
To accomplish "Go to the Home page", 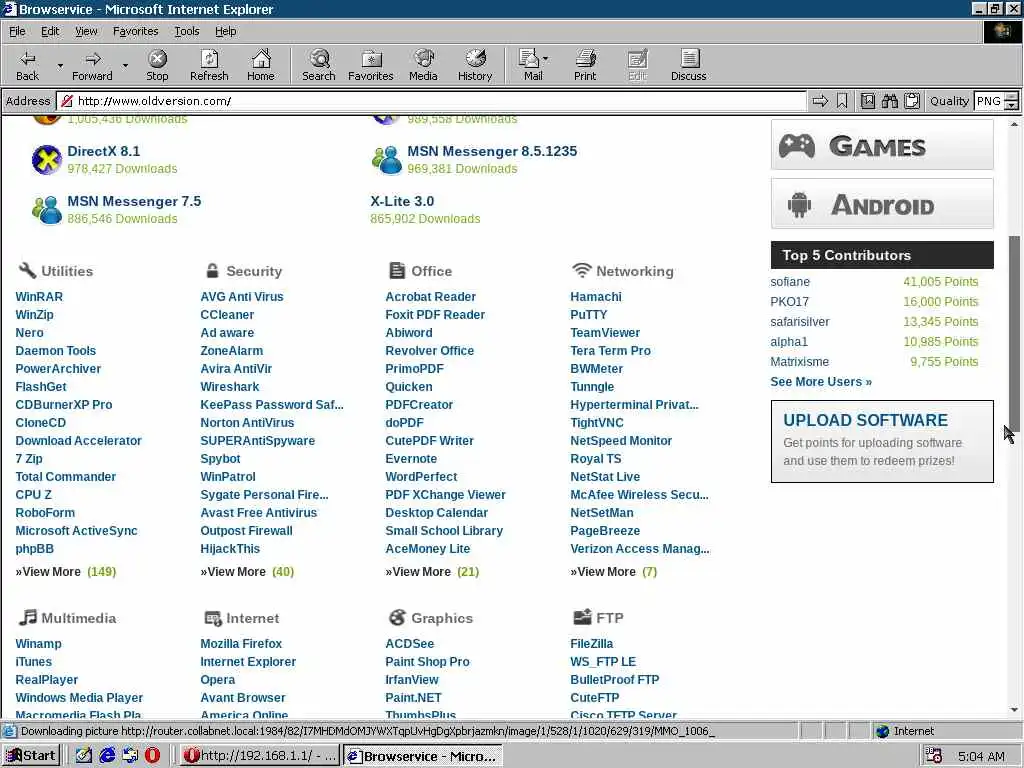I will [261, 65].
